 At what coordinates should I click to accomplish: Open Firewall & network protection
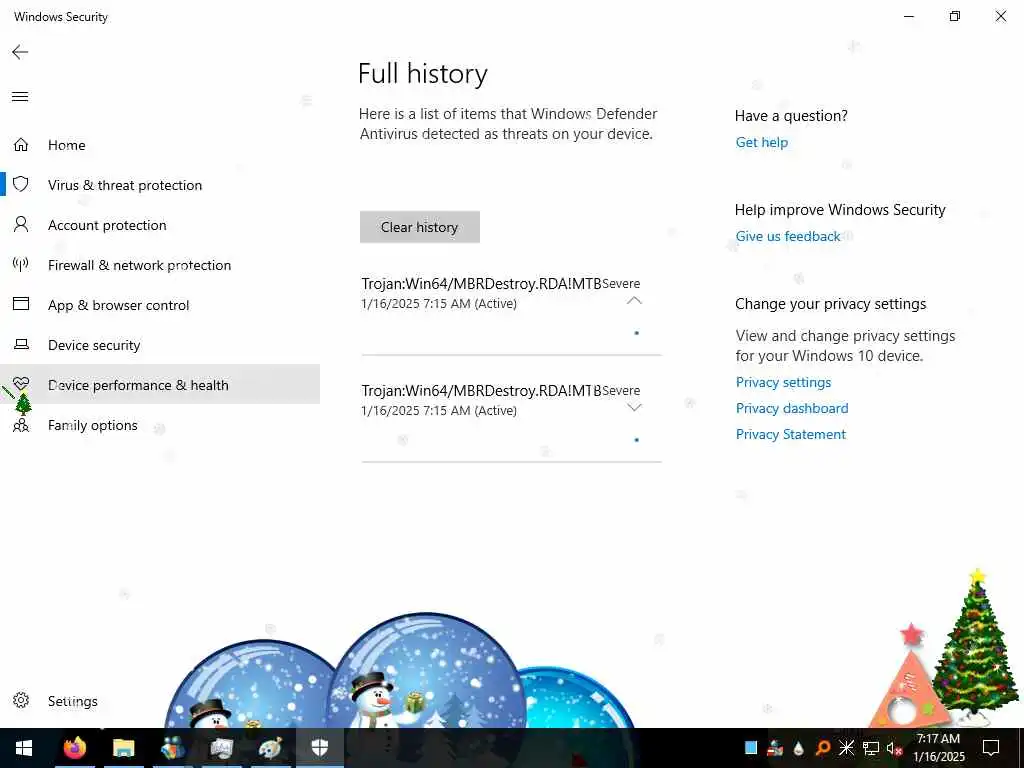click(139, 265)
